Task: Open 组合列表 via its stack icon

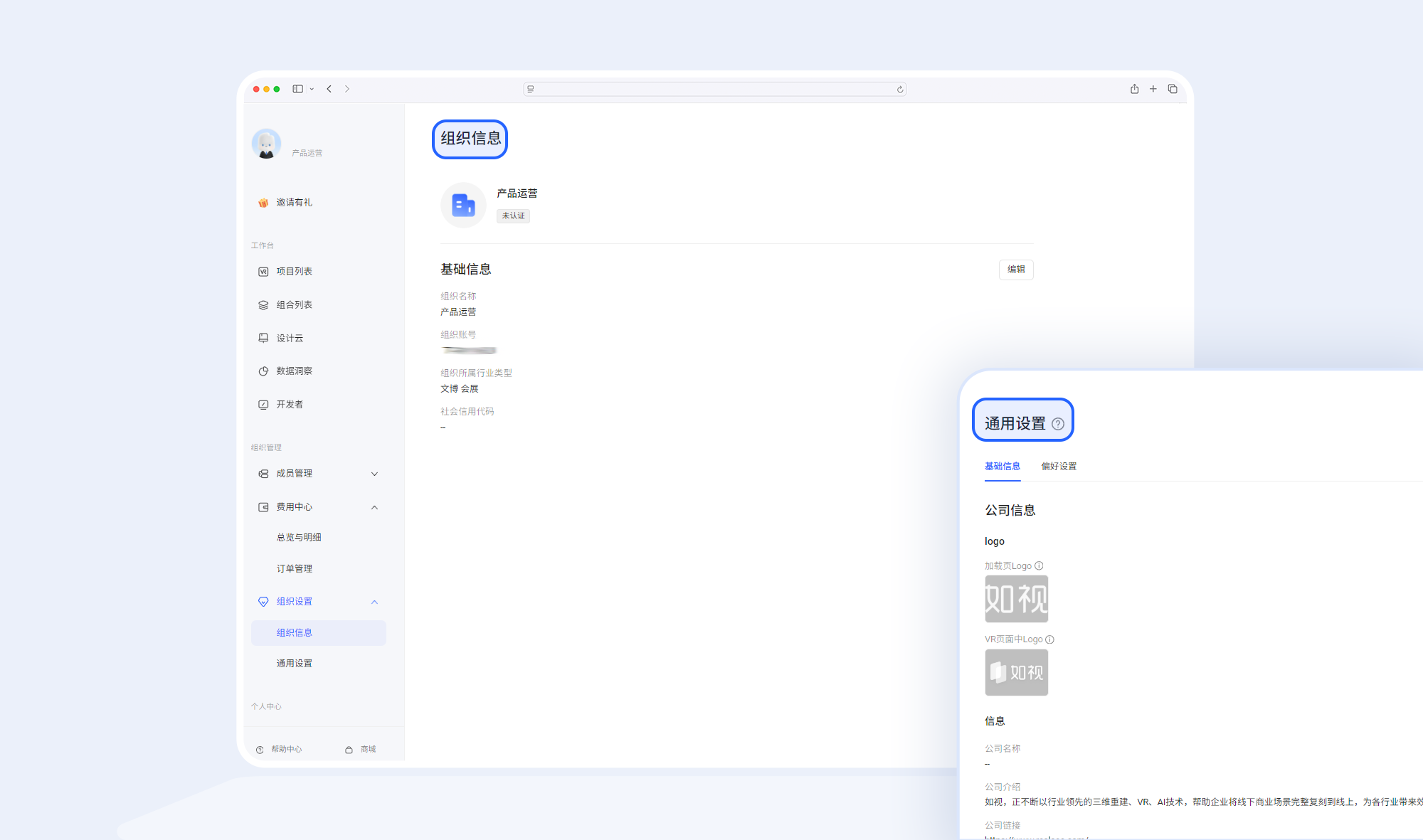Action: coord(263,304)
